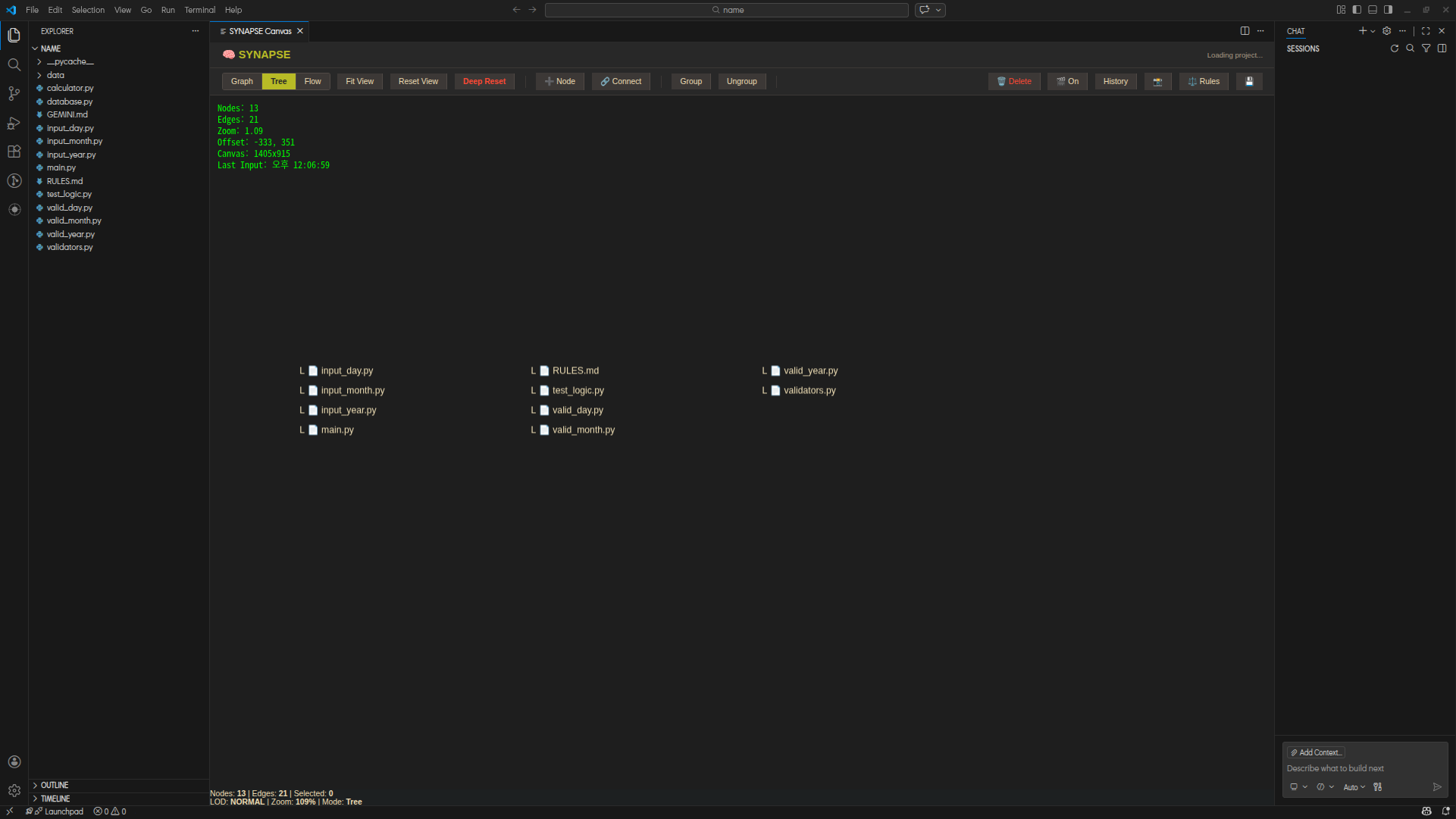Screen dimensions: 1456x819
Task: Open chat settings gear icon
Action: pos(1386,31)
